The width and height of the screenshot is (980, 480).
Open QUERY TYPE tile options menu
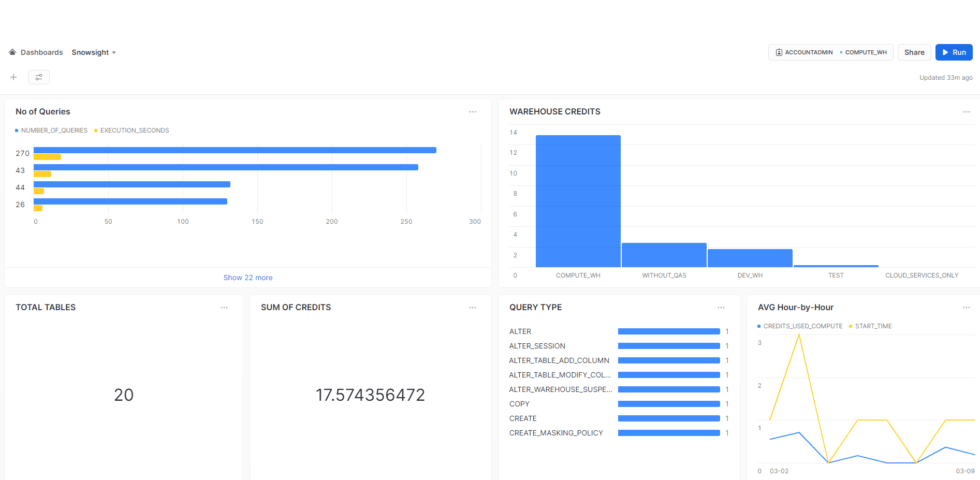(721, 308)
